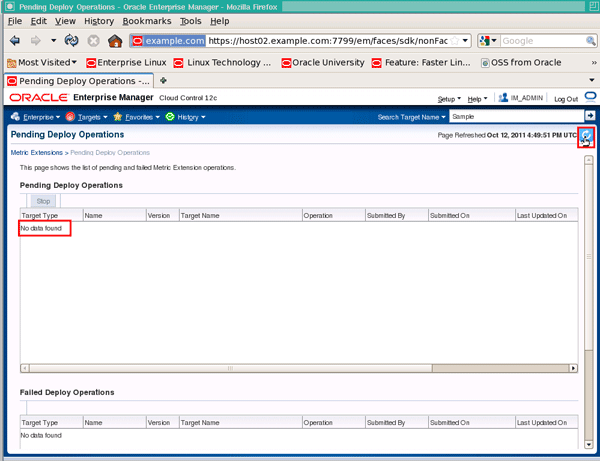Show more bookmarks chevron
The image size is (600, 461).
[594, 62]
